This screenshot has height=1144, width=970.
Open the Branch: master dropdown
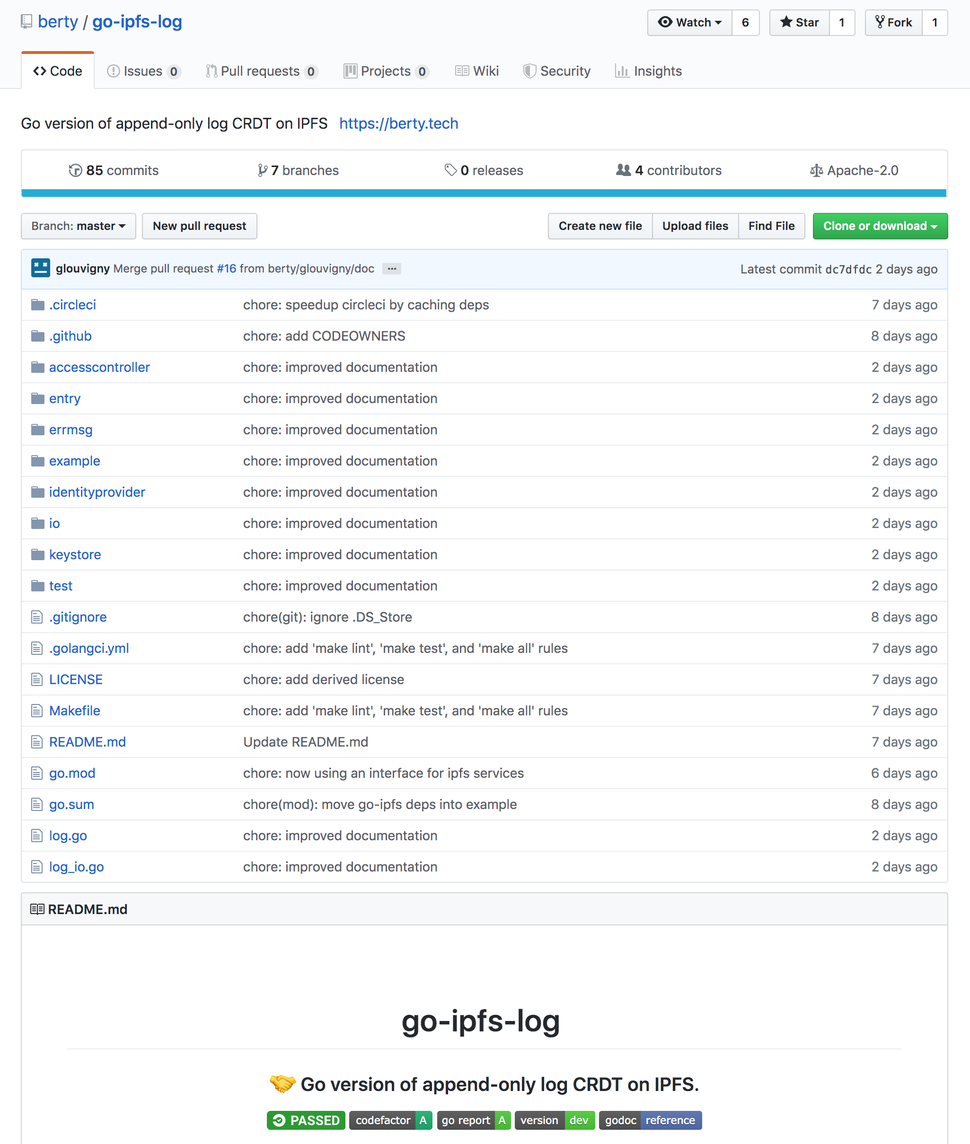tap(78, 226)
